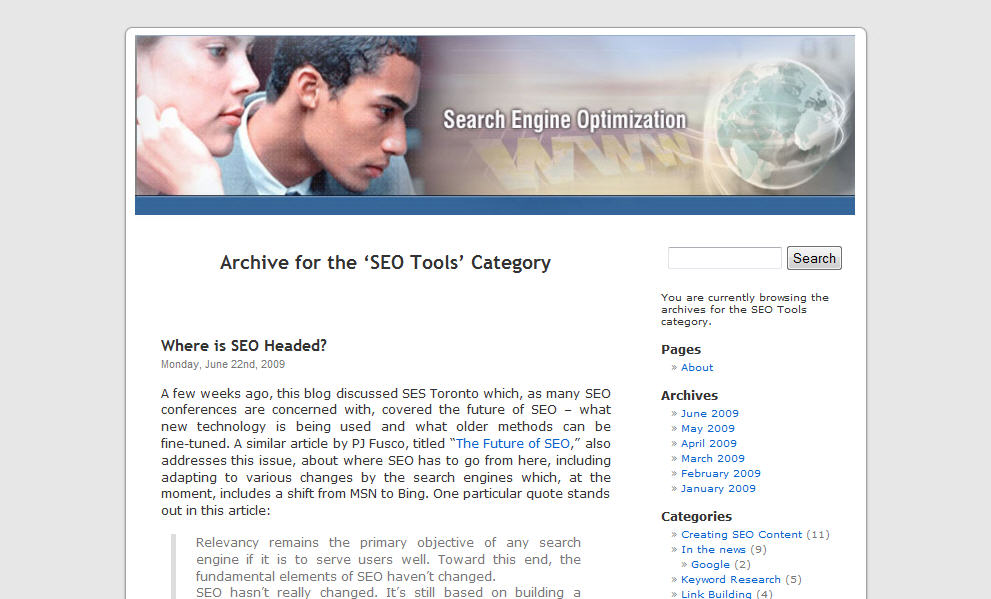Open the About page

696,367
